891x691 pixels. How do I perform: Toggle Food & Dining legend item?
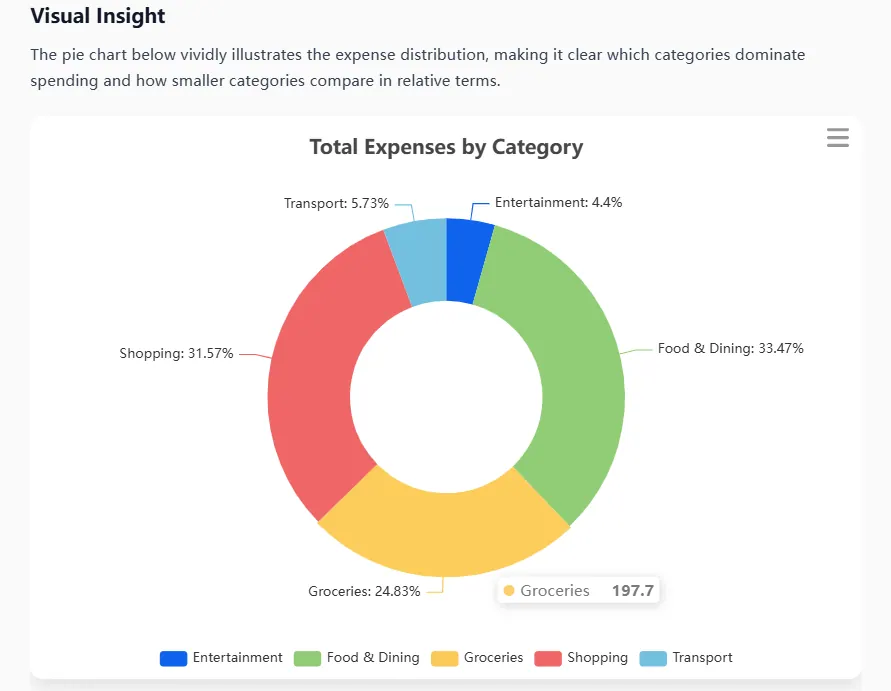tap(356, 658)
